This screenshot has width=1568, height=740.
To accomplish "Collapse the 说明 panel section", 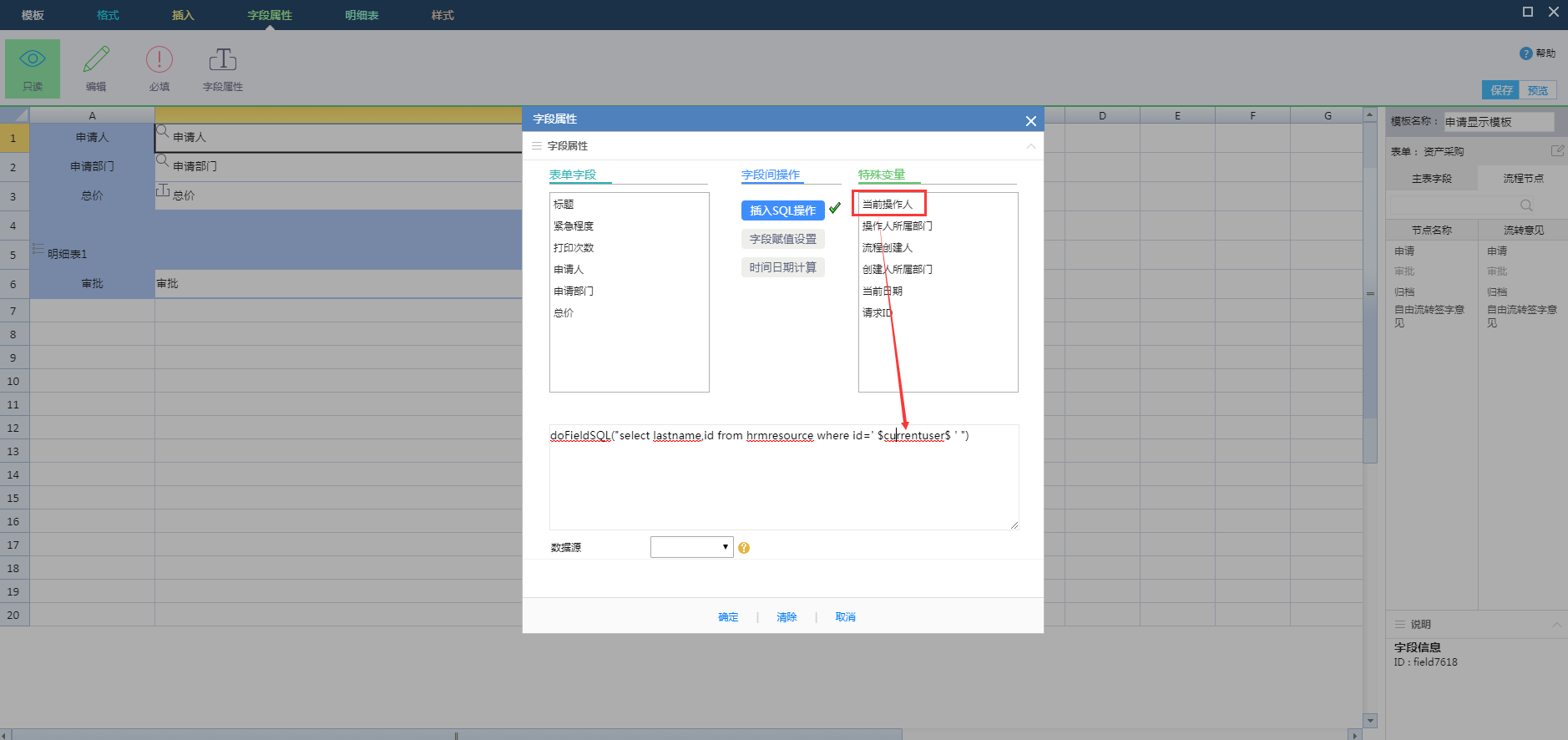I will [x=1556, y=625].
